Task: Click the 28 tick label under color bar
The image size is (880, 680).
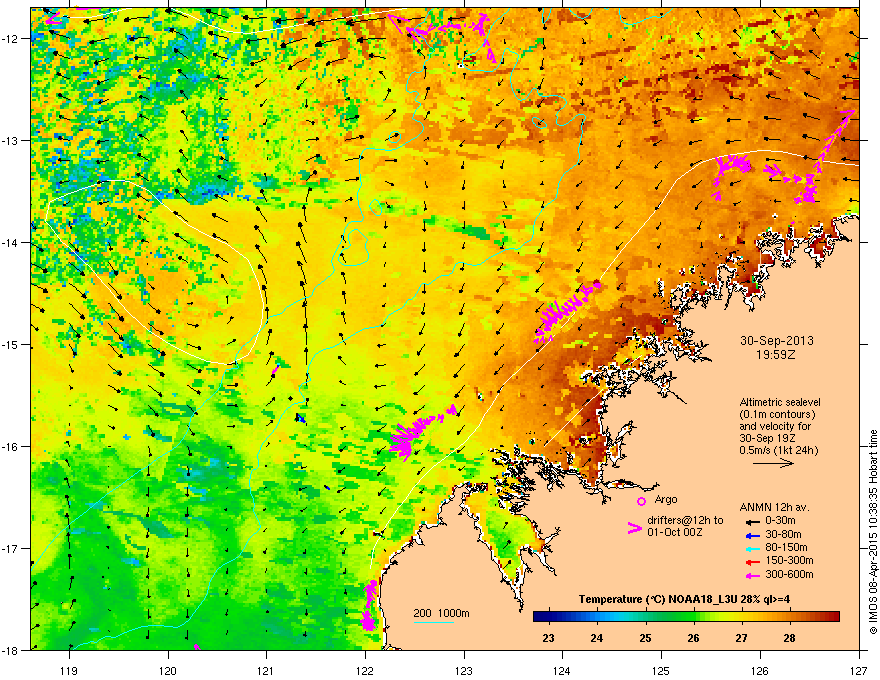Action: pyautogui.click(x=790, y=638)
